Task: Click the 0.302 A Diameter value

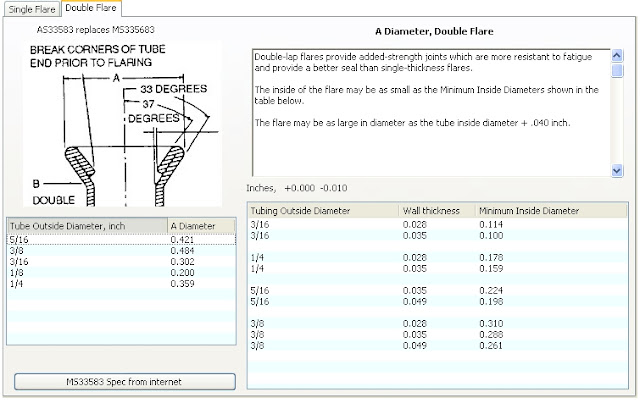Action: (x=182, y=261)
